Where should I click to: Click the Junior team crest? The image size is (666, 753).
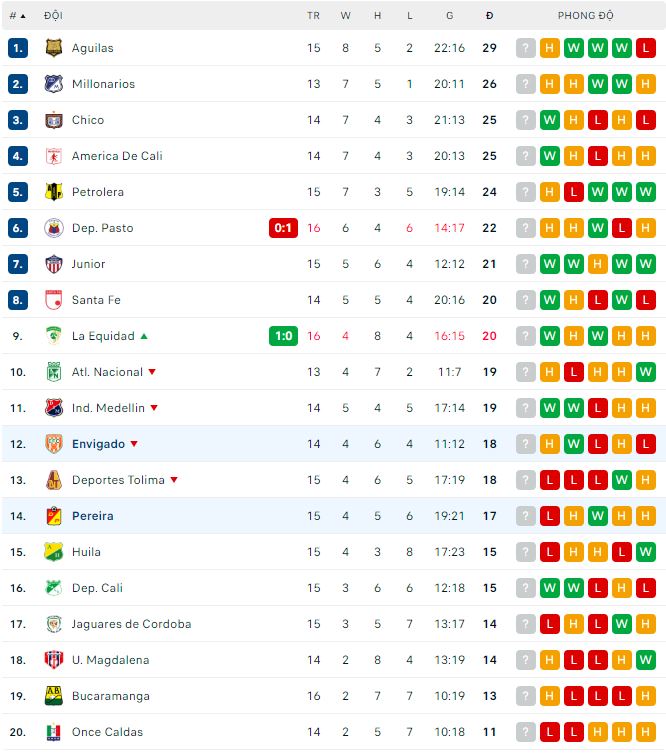[54, 264]
